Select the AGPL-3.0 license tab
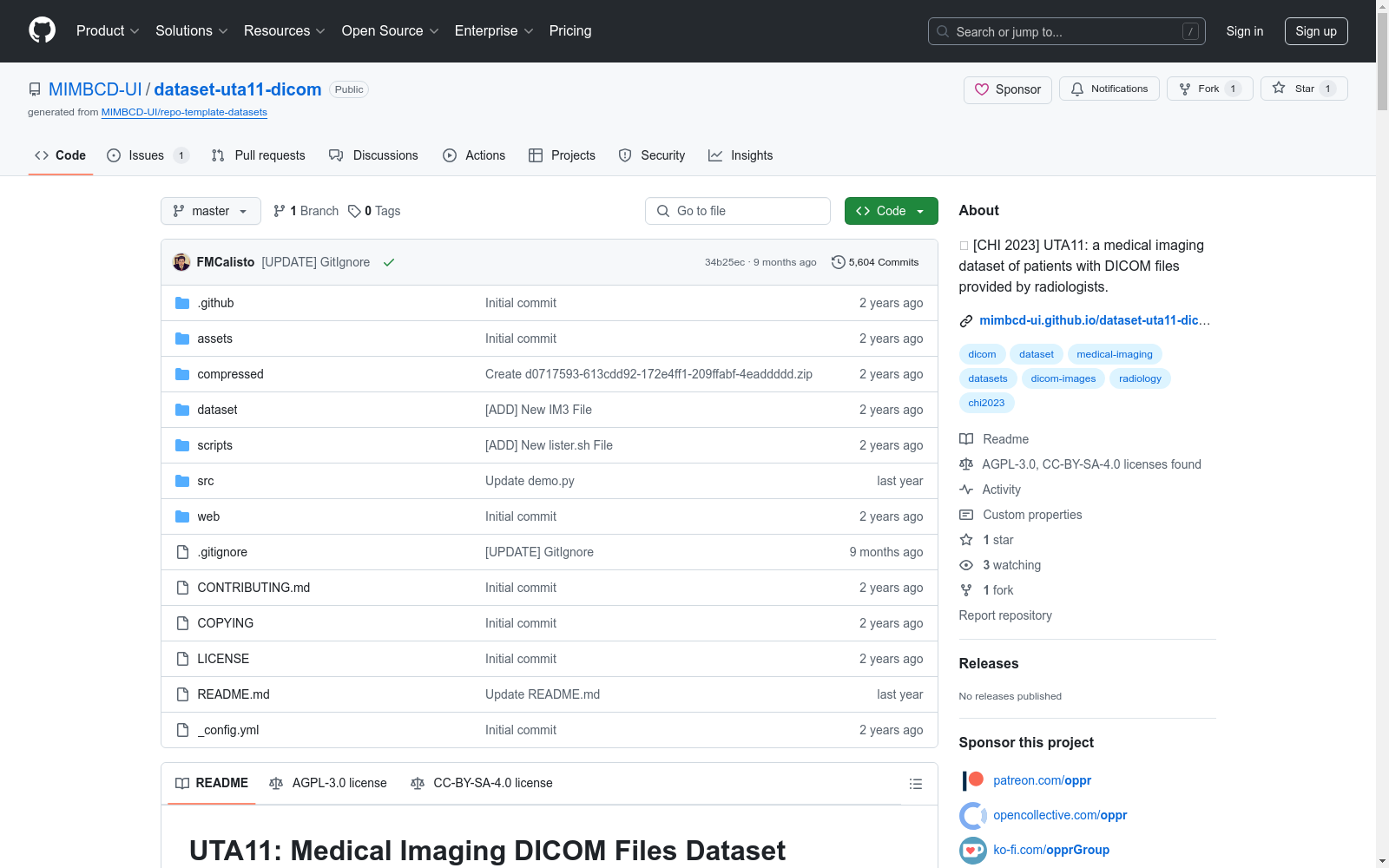 click(328, 783)
